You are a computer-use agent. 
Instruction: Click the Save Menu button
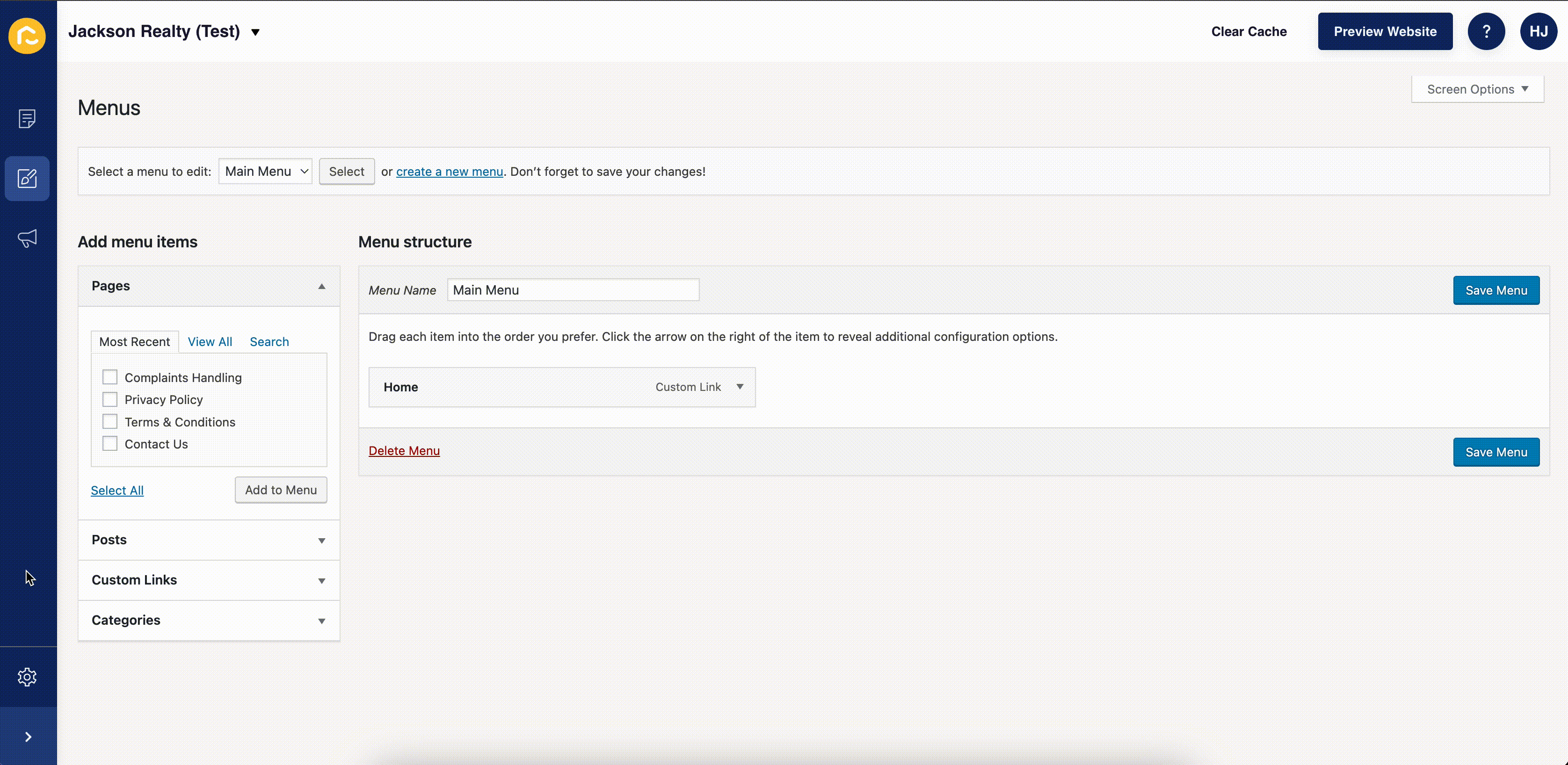pos(1495,290)
